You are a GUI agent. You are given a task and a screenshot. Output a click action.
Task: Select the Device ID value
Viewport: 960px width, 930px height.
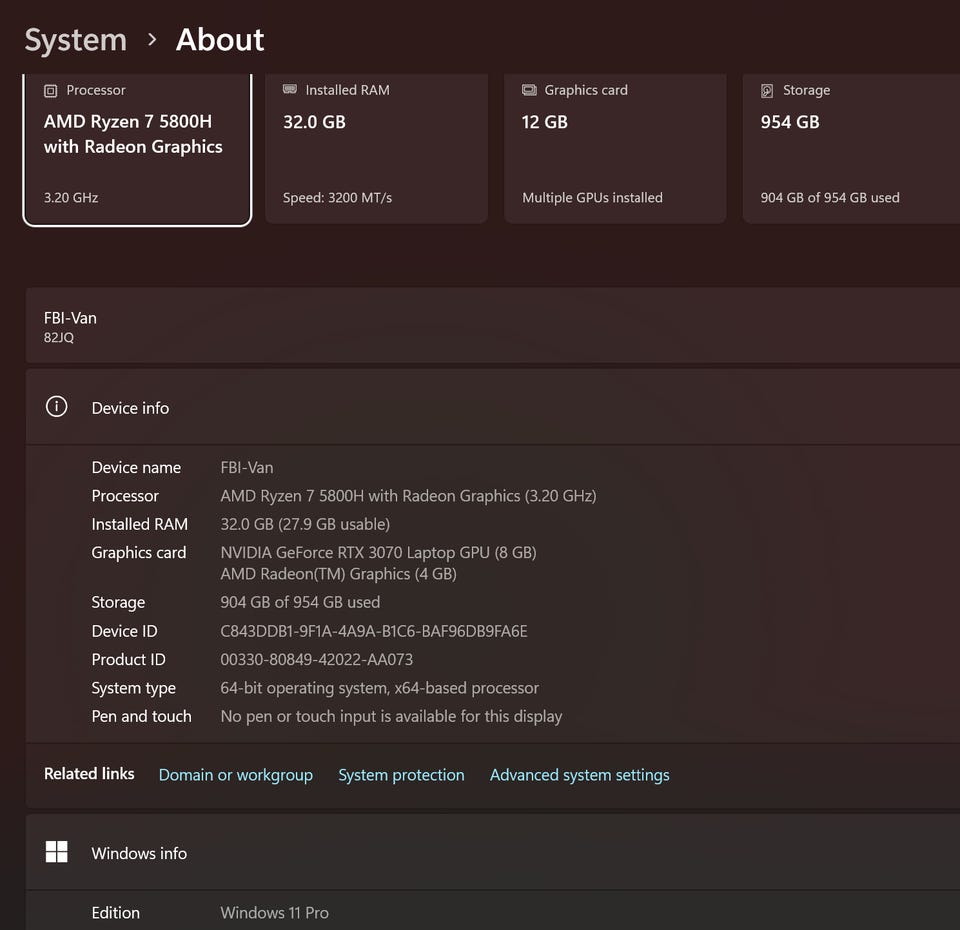point(373,631)
